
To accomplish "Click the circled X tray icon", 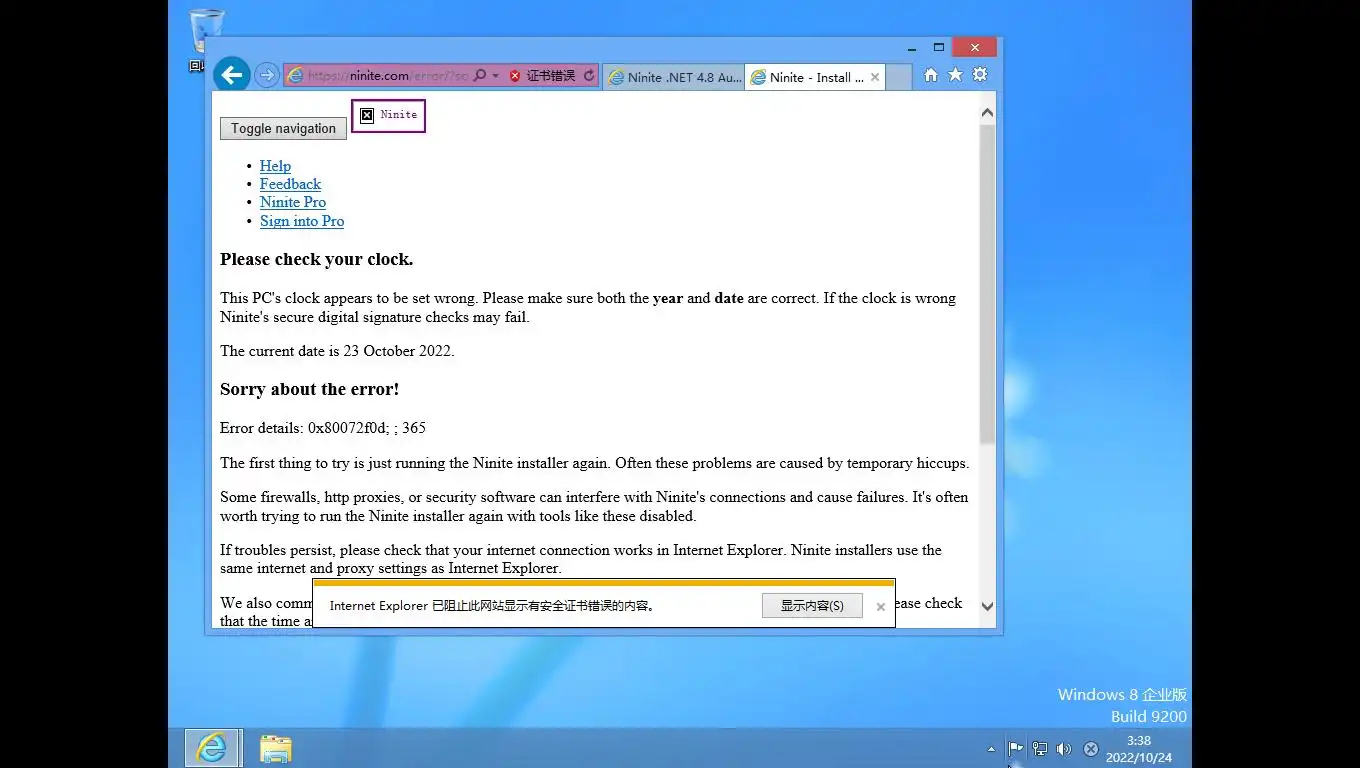I will pyautogui.click(x=1091, y=749).
